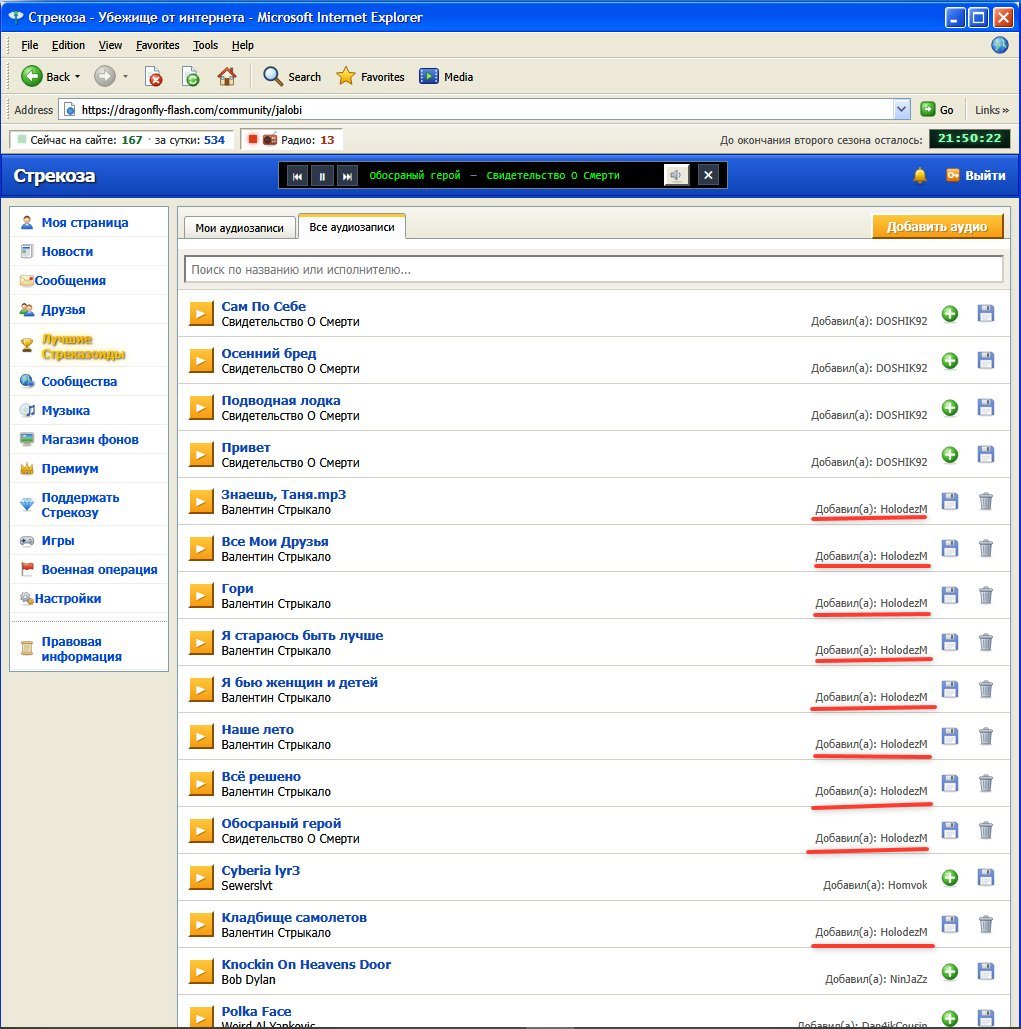Delete the track Знаешь, Таня.mp3
Viewport: 1021px width, 1029px height.
(x=986, y=501)
